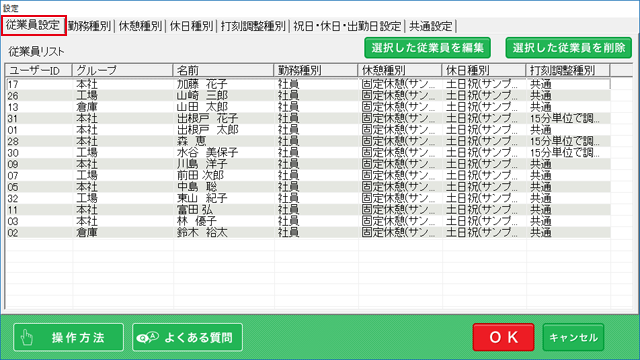Open the 従業員設定 tab
The image size is (640, 360).
click(x=33, y=26)
